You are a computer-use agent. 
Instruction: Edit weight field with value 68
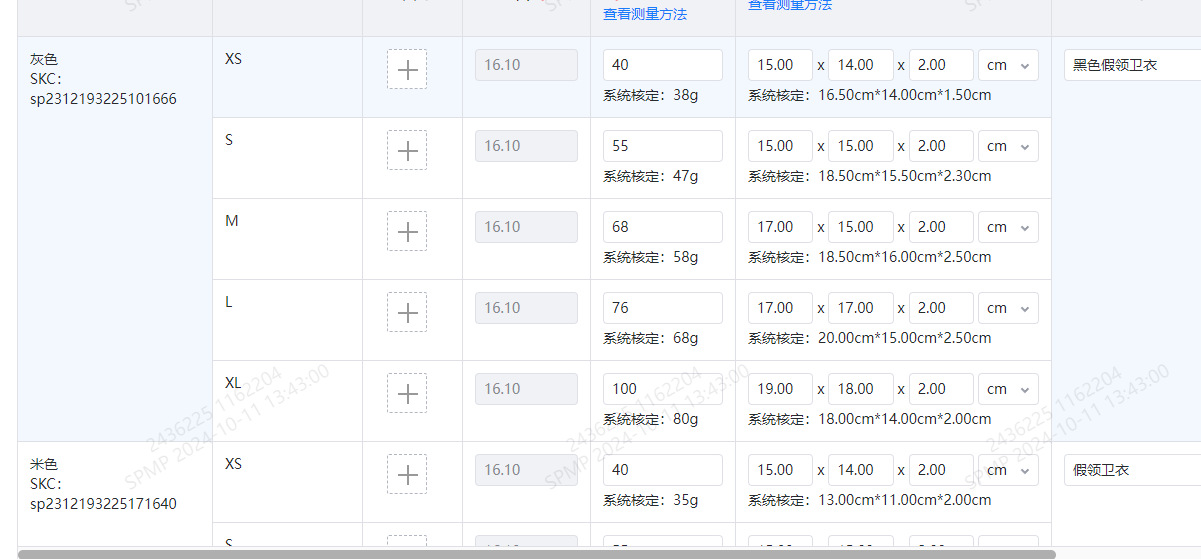[x=663, y=227]
